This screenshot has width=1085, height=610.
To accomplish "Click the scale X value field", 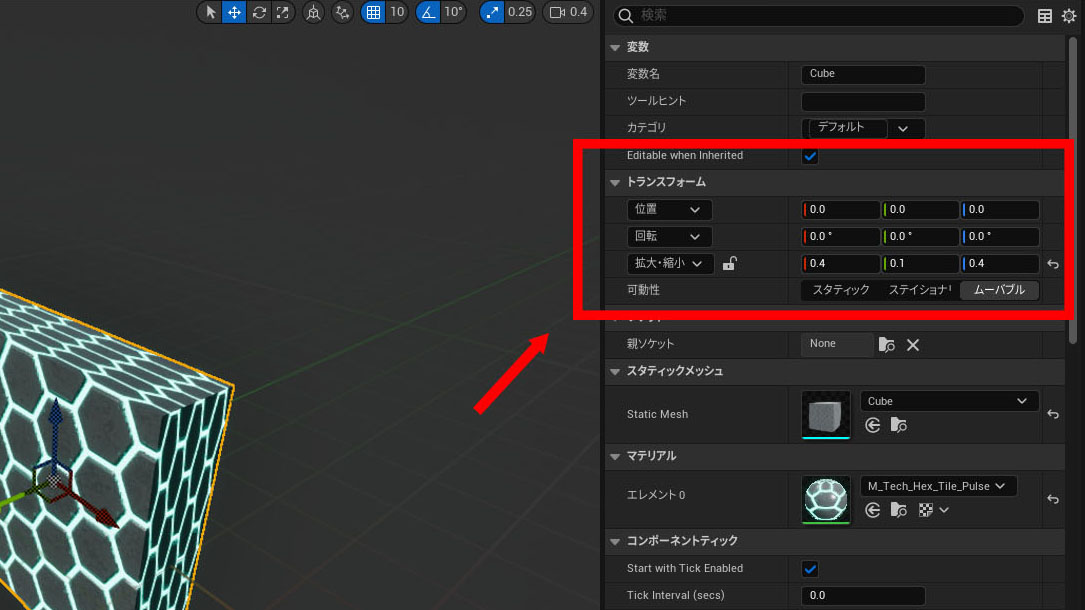I will click(841, 264).
